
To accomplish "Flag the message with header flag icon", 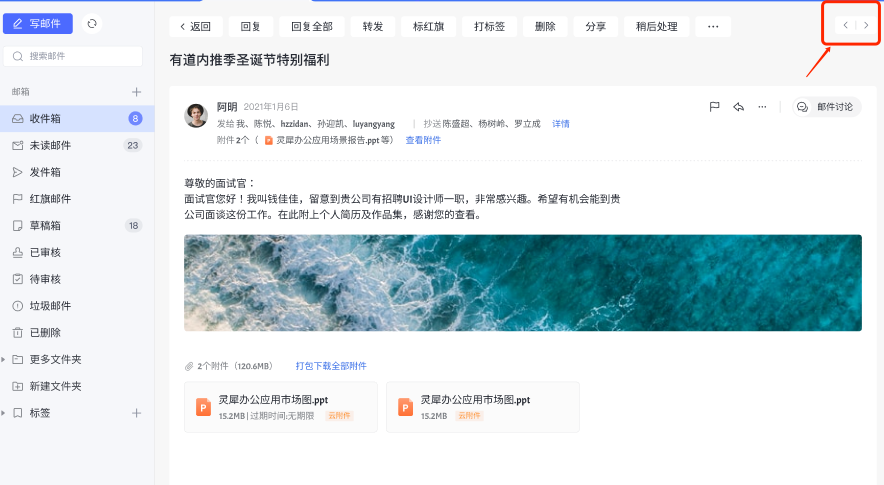I will [714, 107].
